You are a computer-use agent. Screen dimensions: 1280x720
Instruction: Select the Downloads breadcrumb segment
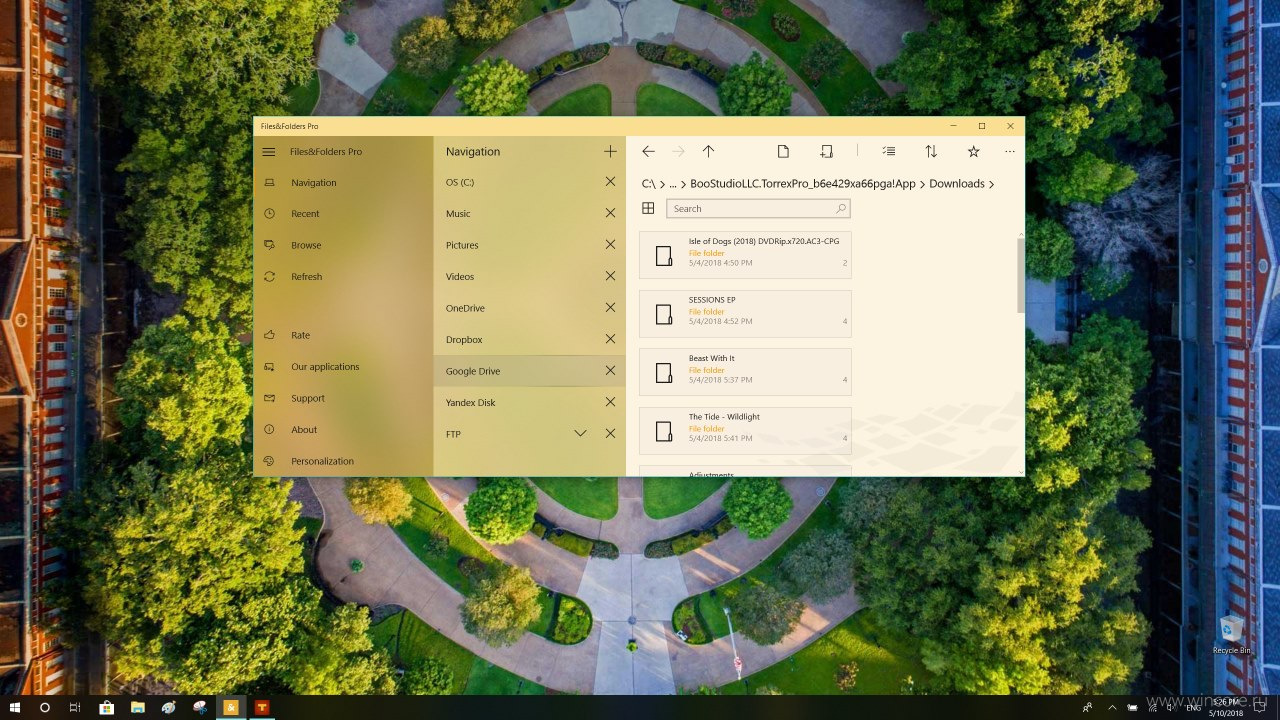957,184
